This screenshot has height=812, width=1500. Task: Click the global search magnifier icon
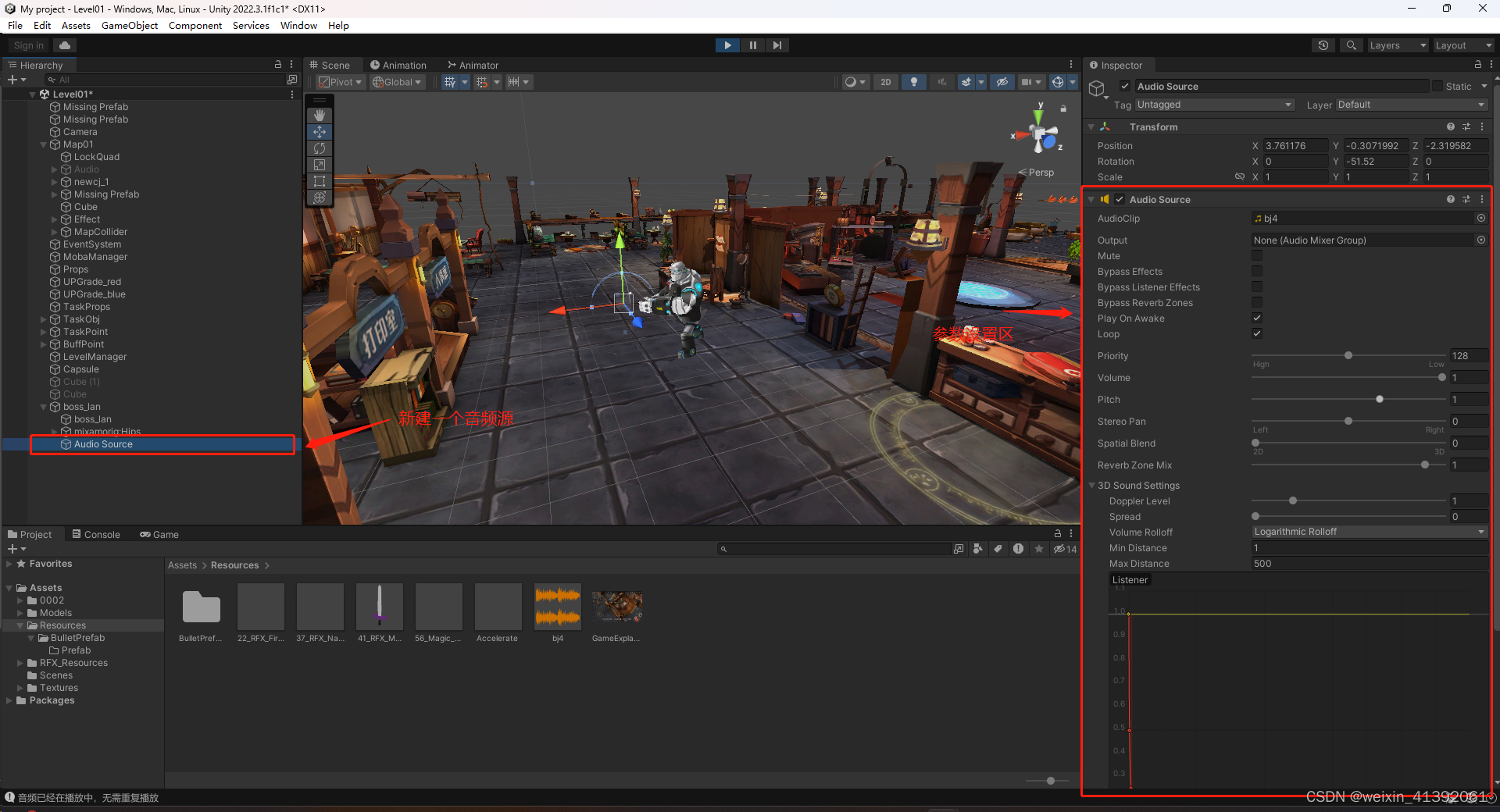1351,45
